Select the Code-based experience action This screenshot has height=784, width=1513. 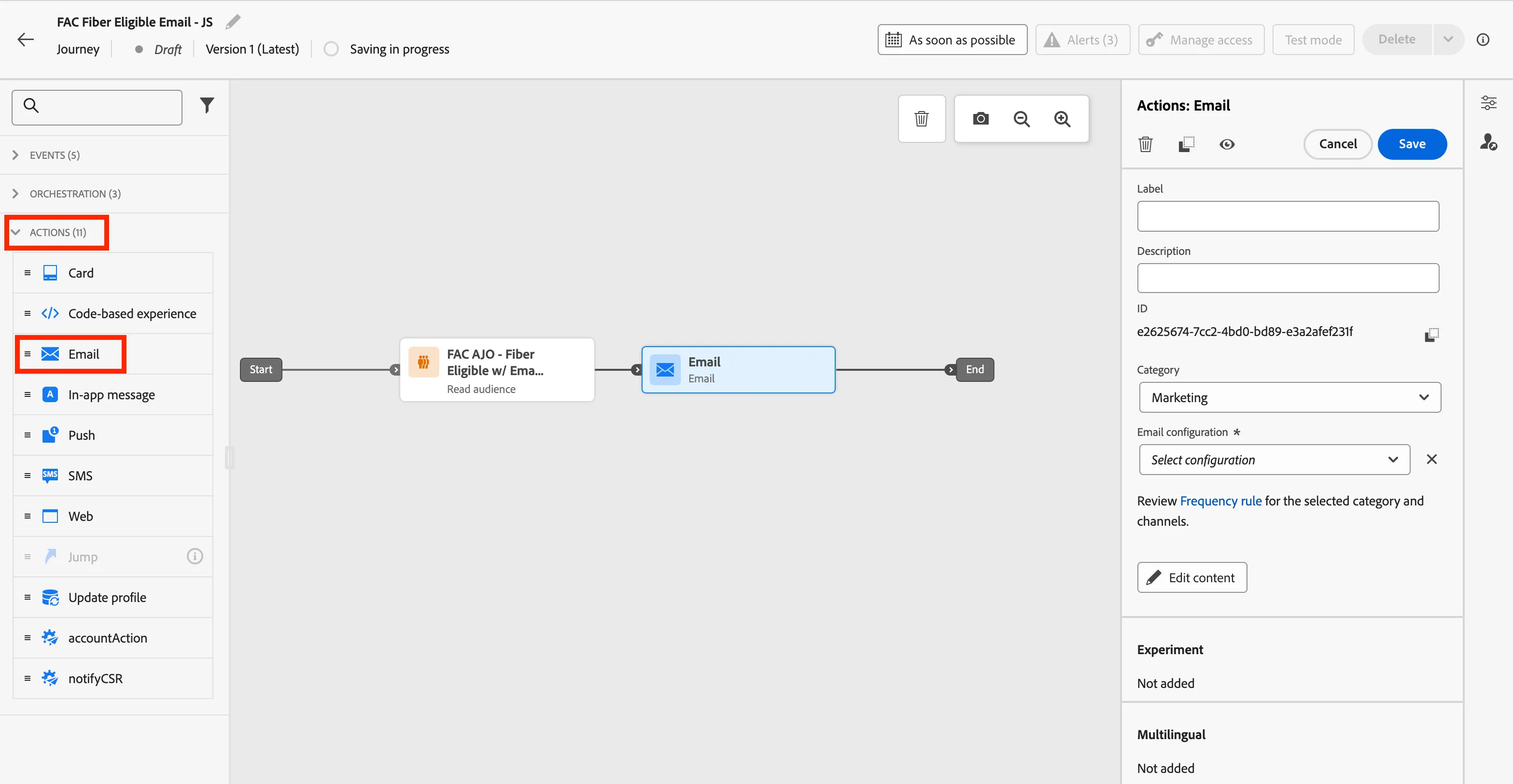pyautogui.click(x=113, y=314)
